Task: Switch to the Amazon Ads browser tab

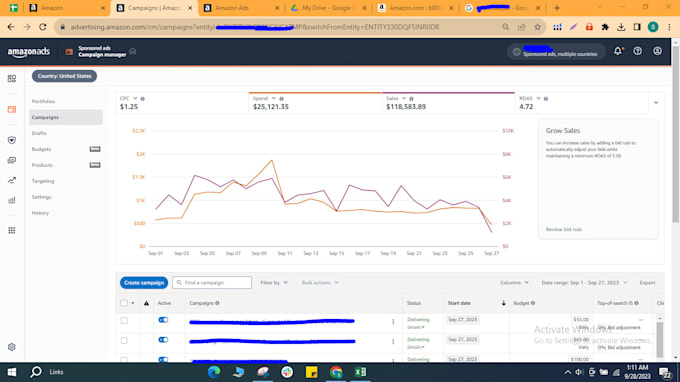Action: pyautogui.click(x=242, y=8)
